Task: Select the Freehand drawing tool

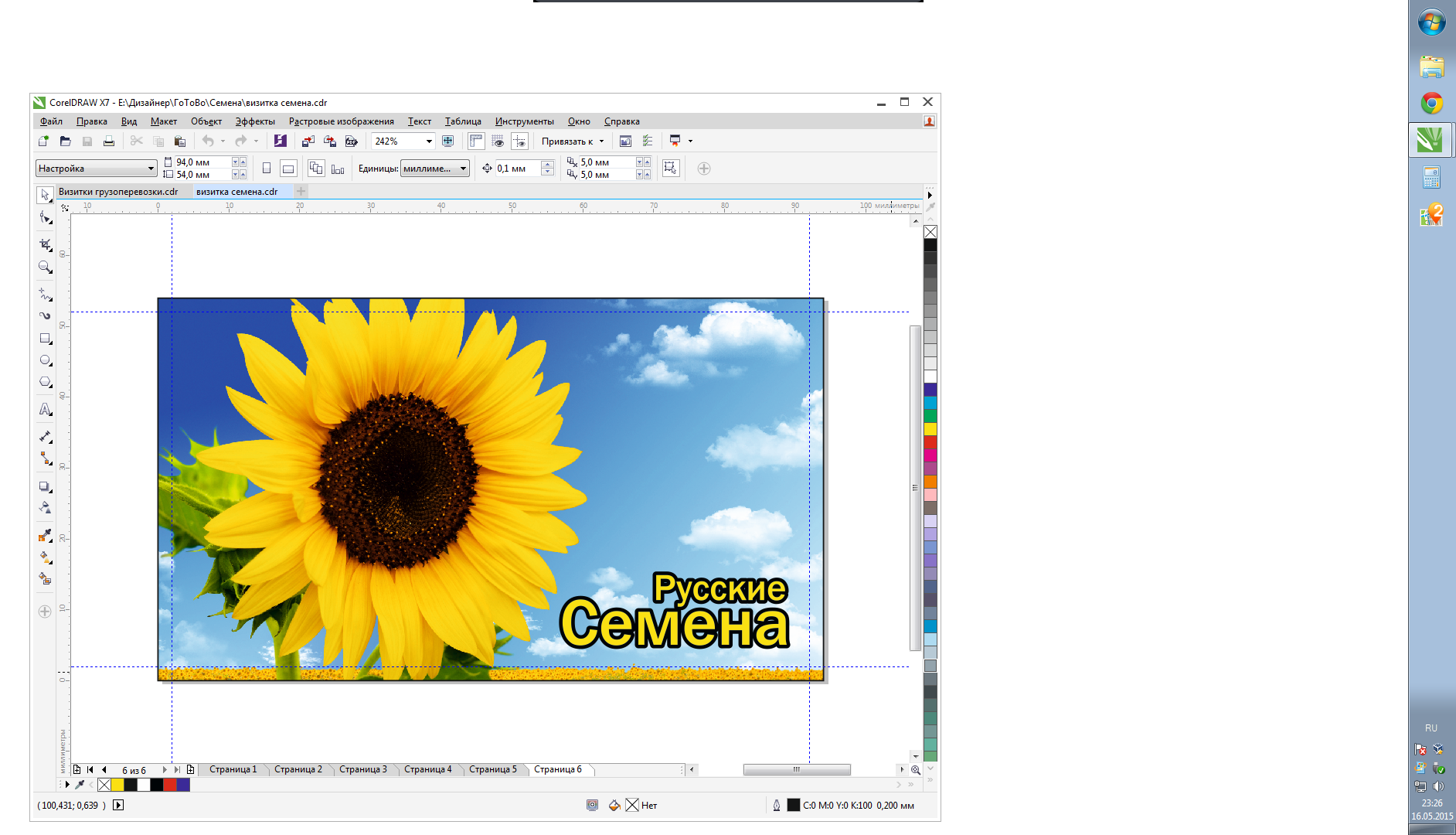Action: (x=45, y=295)
